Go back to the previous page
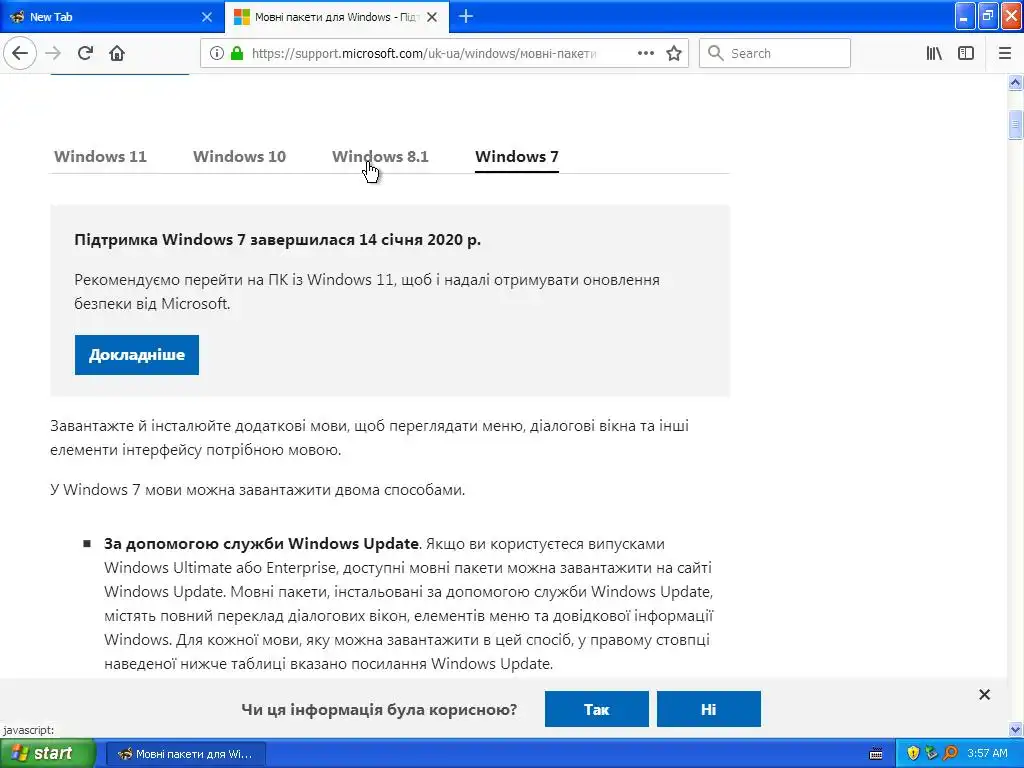This screenshot has width=1024, height=768. point(20,53)
